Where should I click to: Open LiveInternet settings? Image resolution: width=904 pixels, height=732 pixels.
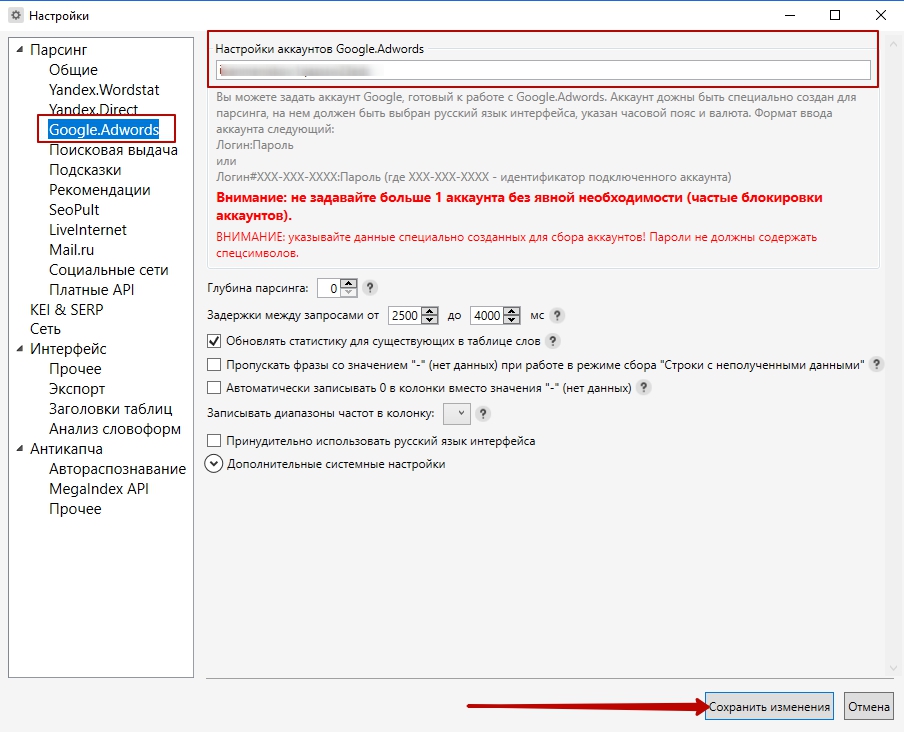88,230
